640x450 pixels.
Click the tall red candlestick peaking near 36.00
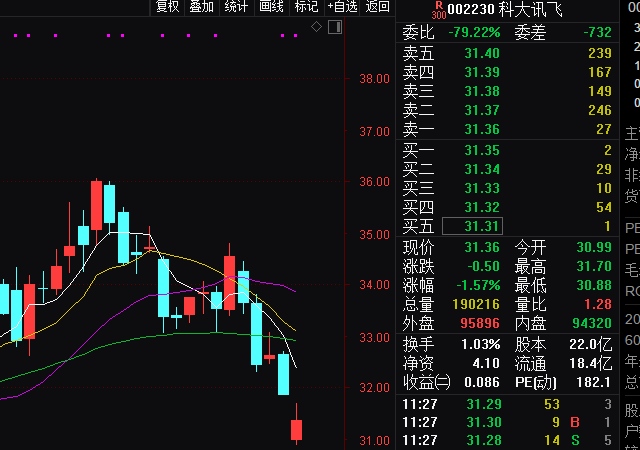96,205
